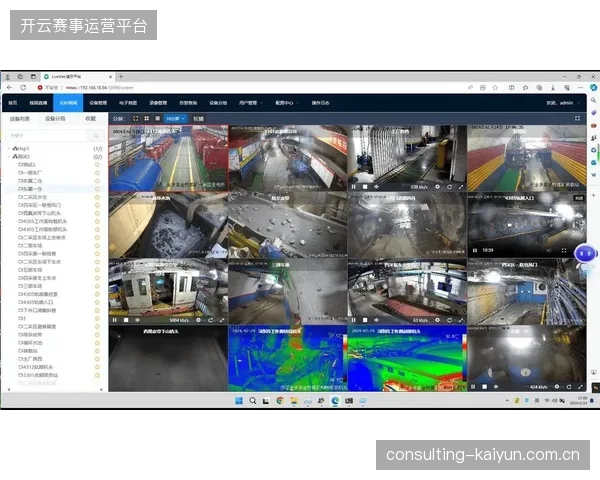Refresh the 238 kb/s video feed

coord(449,187)
